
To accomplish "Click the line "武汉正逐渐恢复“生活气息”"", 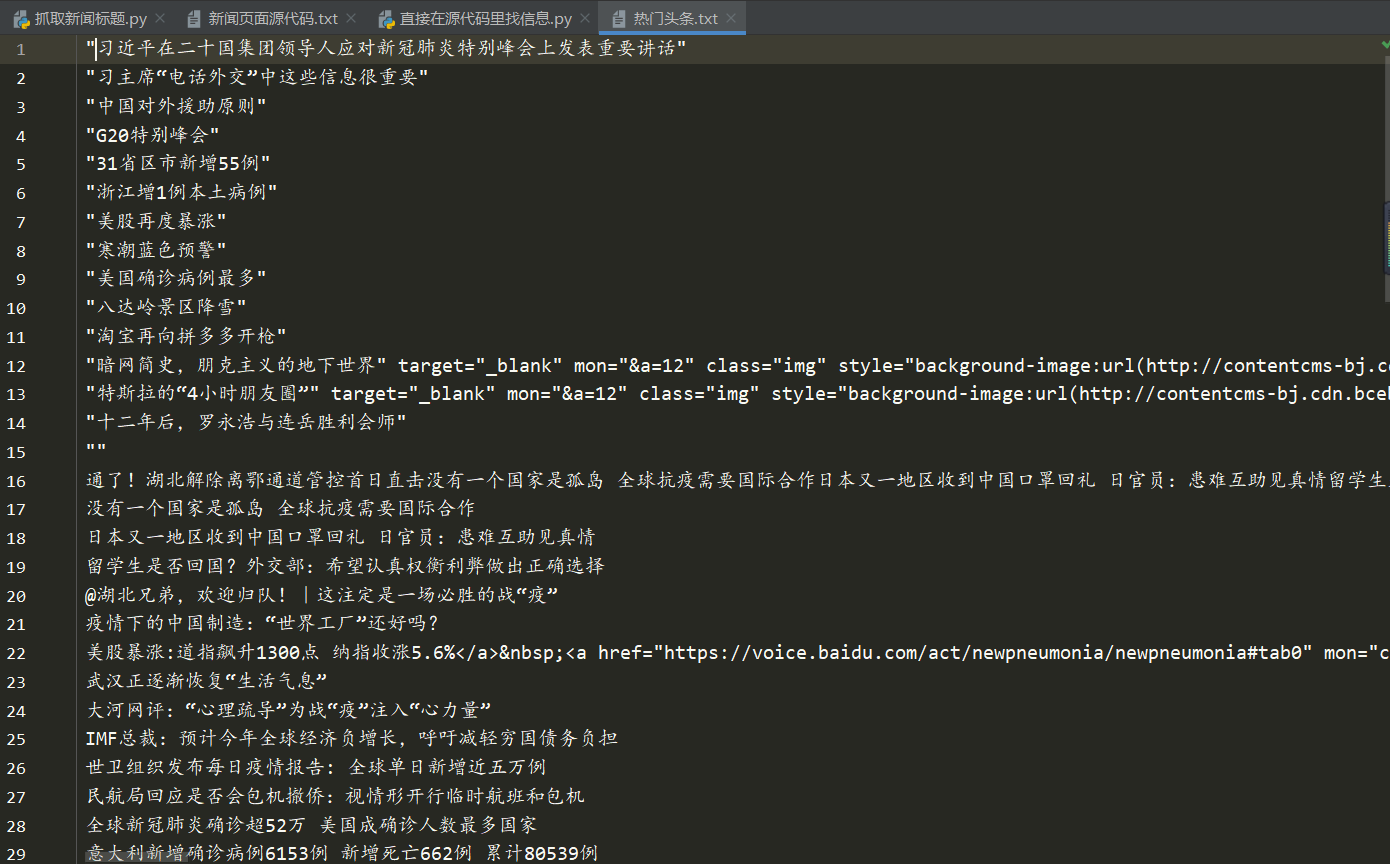I will click(x=207, y=682).
